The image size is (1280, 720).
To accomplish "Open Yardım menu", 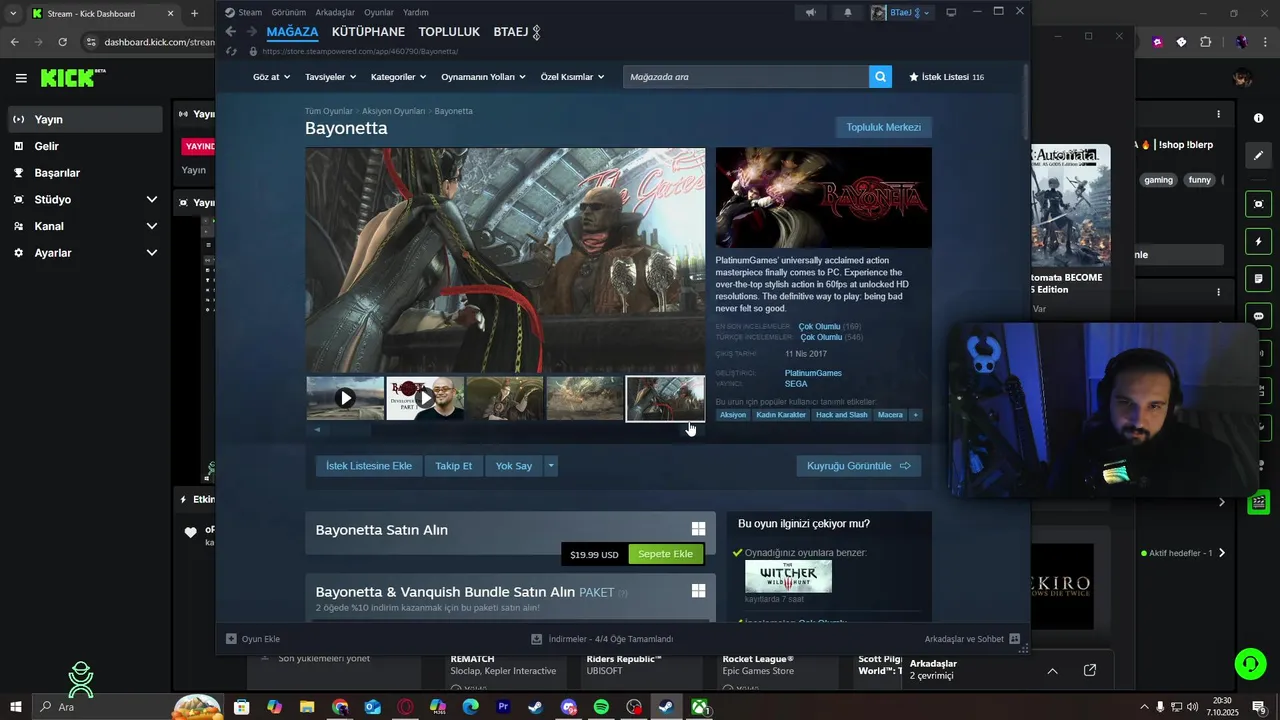I will pos(415,12).
